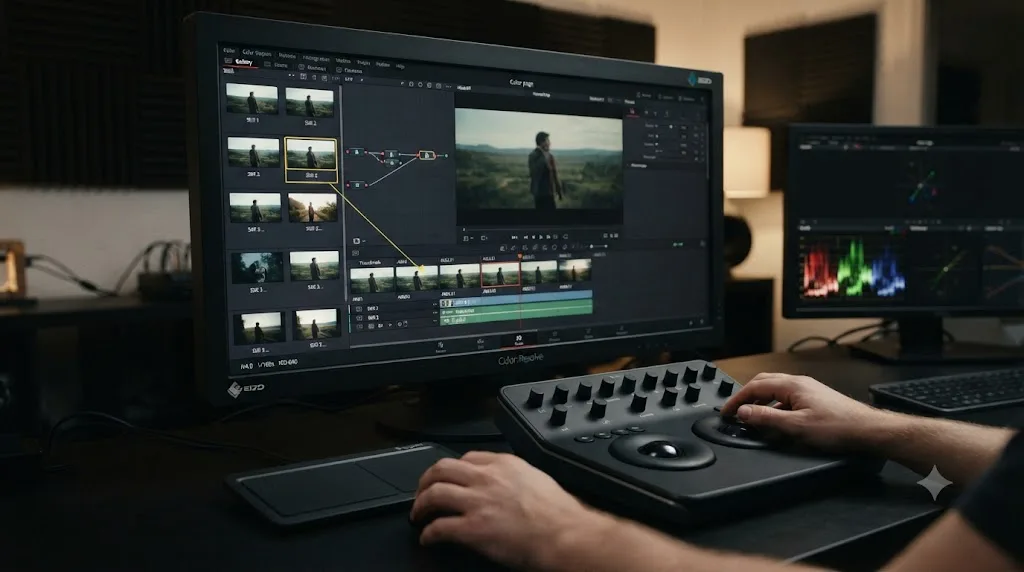1024x572 pixels.
Task: Select the node outlined in orange
Action: click(x=426, y=155)
